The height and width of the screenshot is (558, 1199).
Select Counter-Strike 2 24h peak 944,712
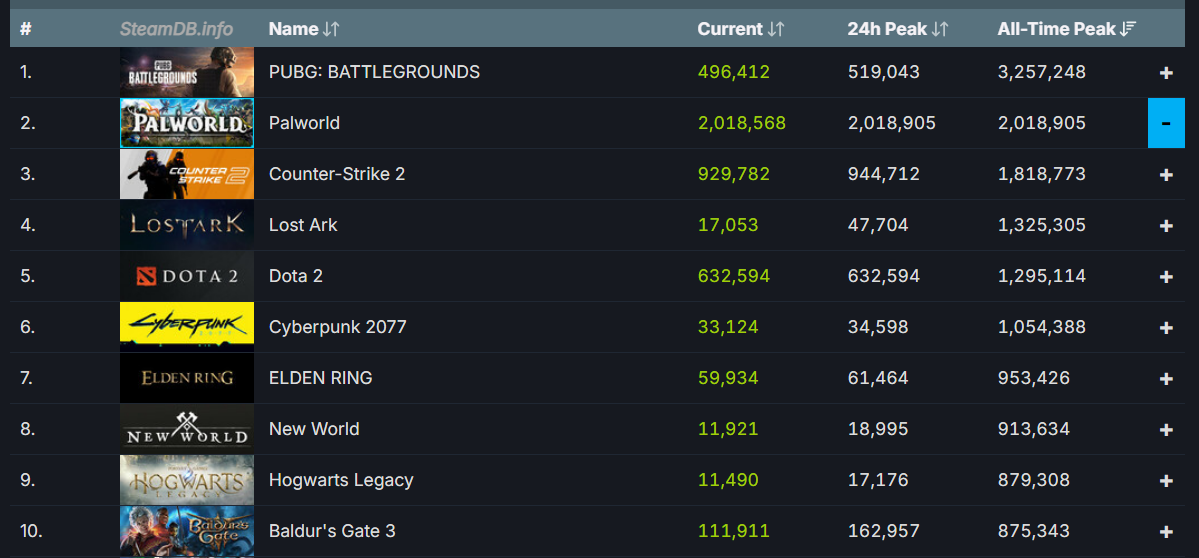pos(884,174)
